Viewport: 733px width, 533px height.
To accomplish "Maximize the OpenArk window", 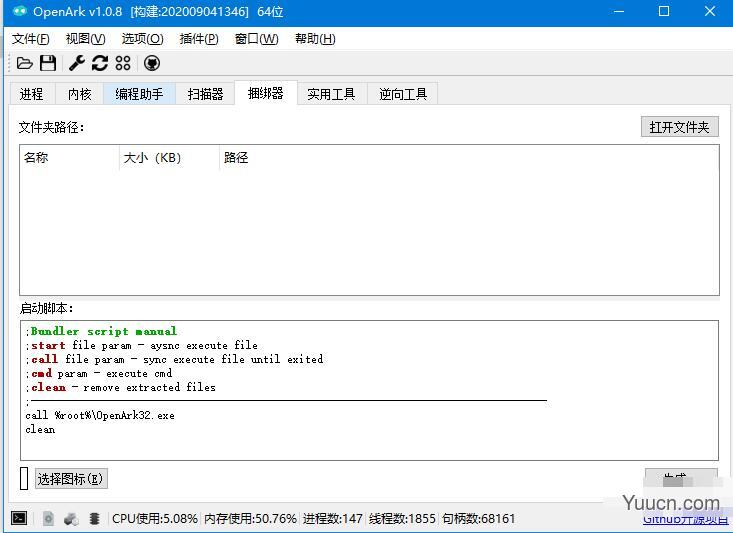I will (x=664, y=11).
